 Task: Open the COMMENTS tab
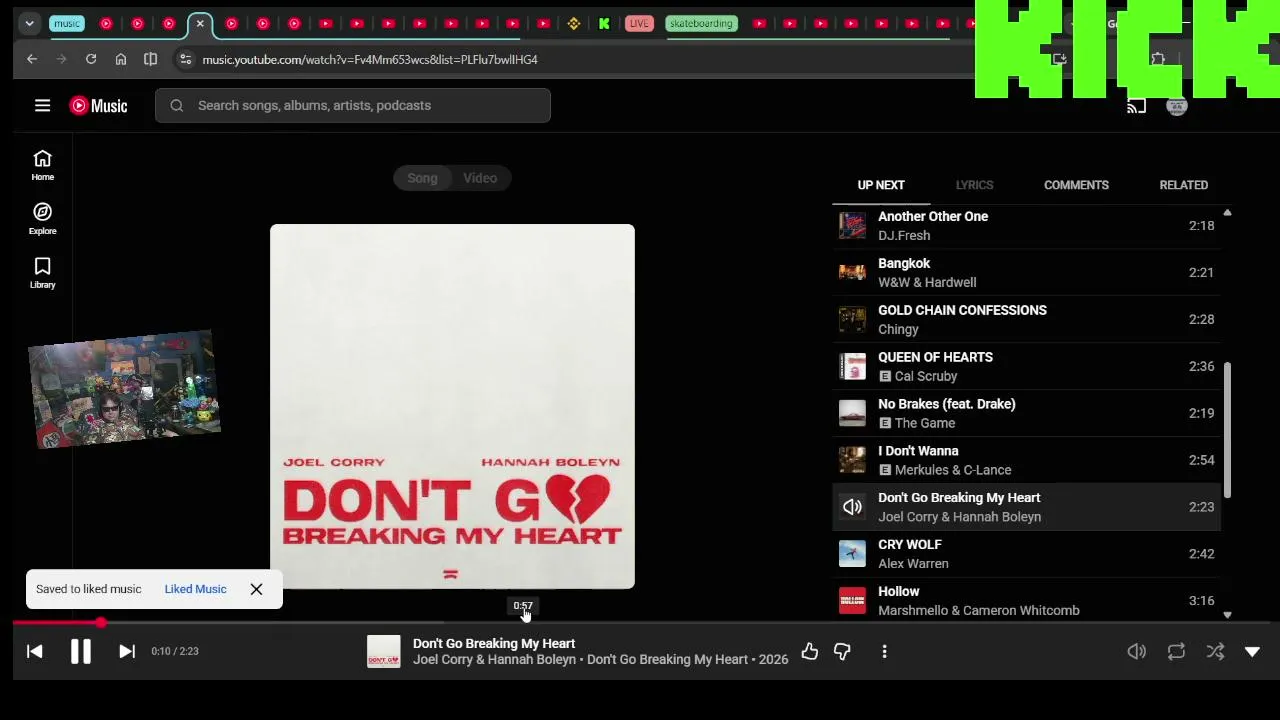1076,185
